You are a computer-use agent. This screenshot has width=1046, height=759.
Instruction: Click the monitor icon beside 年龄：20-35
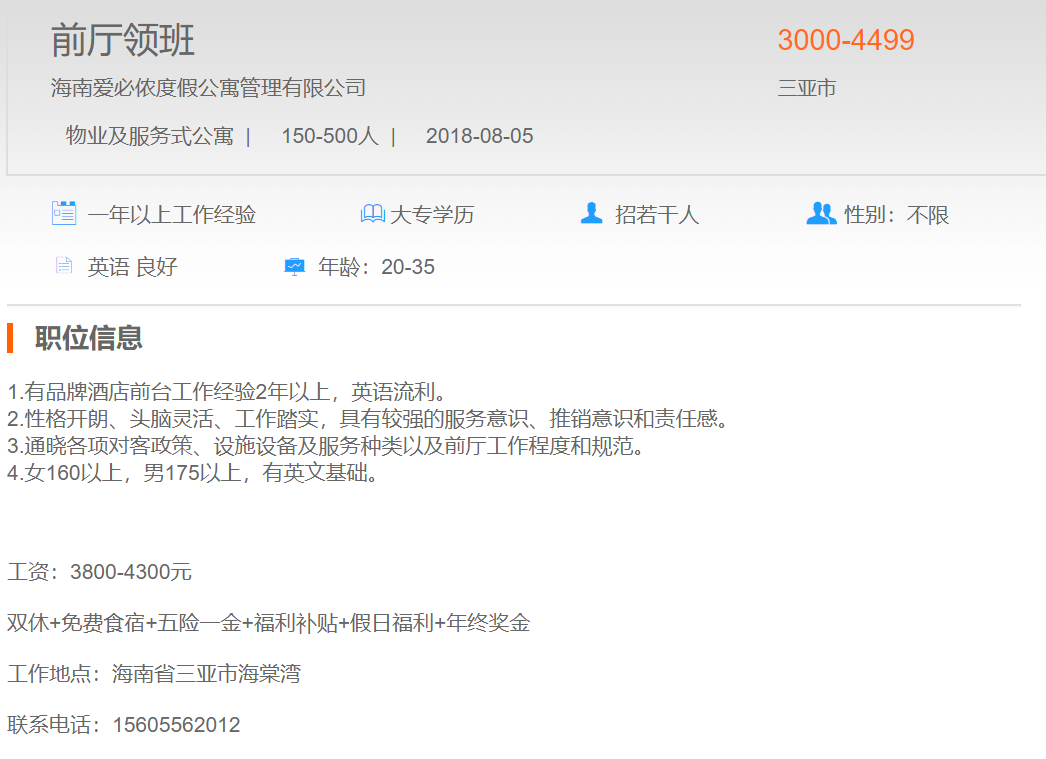(295, 266)
